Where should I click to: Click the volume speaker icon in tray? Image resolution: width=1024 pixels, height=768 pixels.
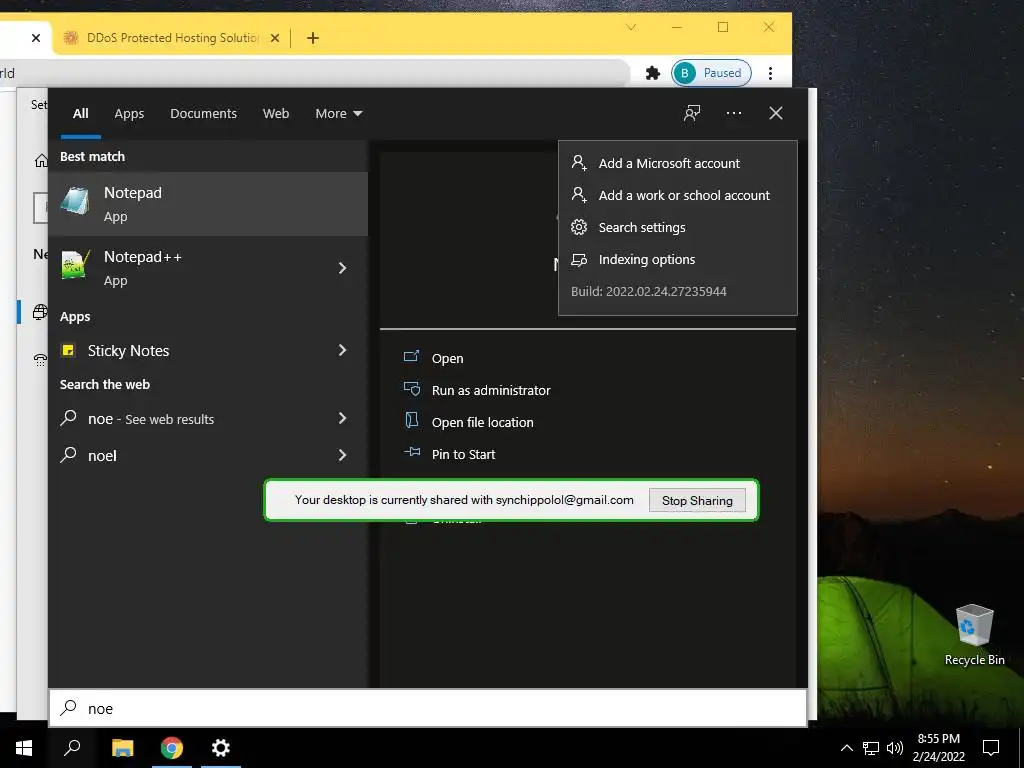pyautogui.click(x=895, y=748)
